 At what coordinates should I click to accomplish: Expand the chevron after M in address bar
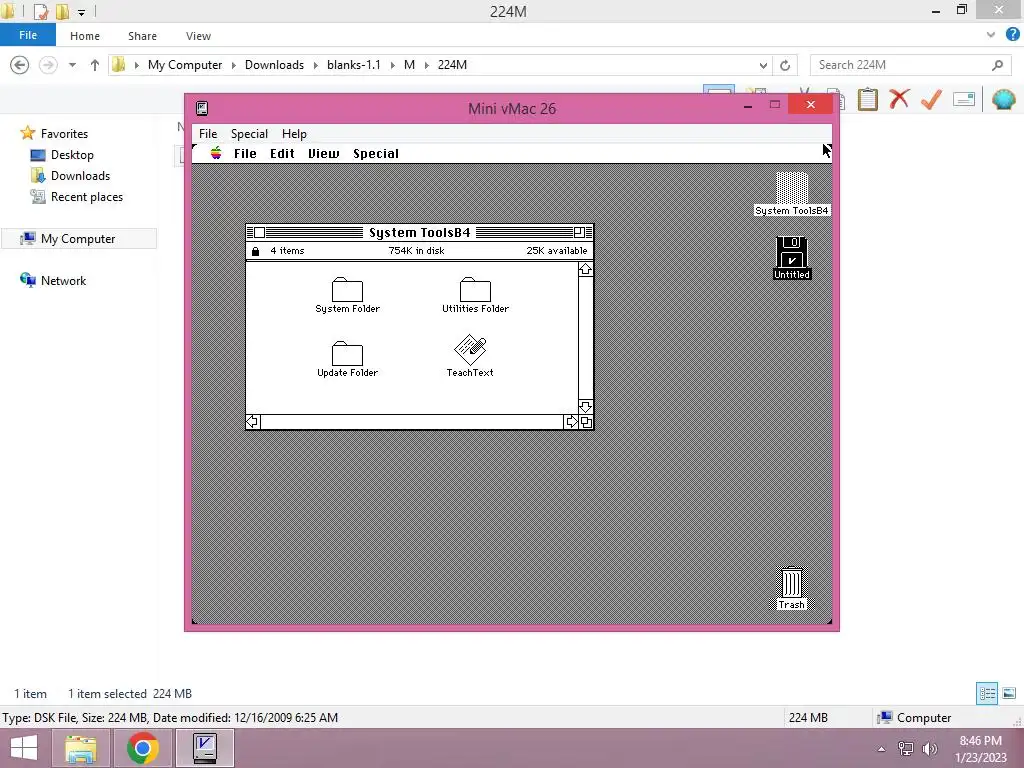pyautogui.click(x=426, y=65)
